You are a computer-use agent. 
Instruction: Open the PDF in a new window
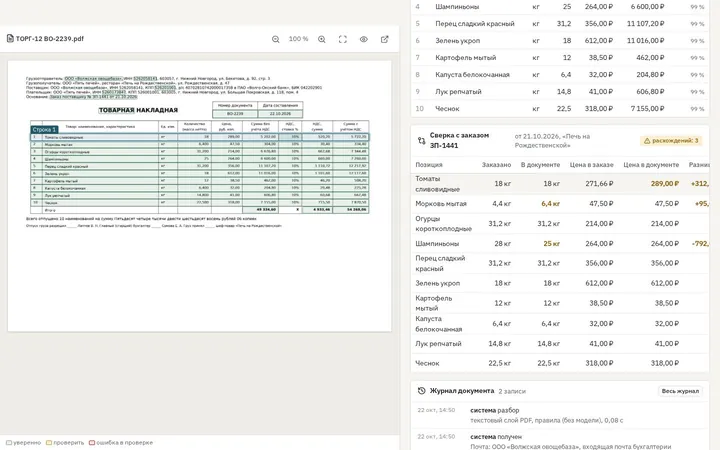385,39
